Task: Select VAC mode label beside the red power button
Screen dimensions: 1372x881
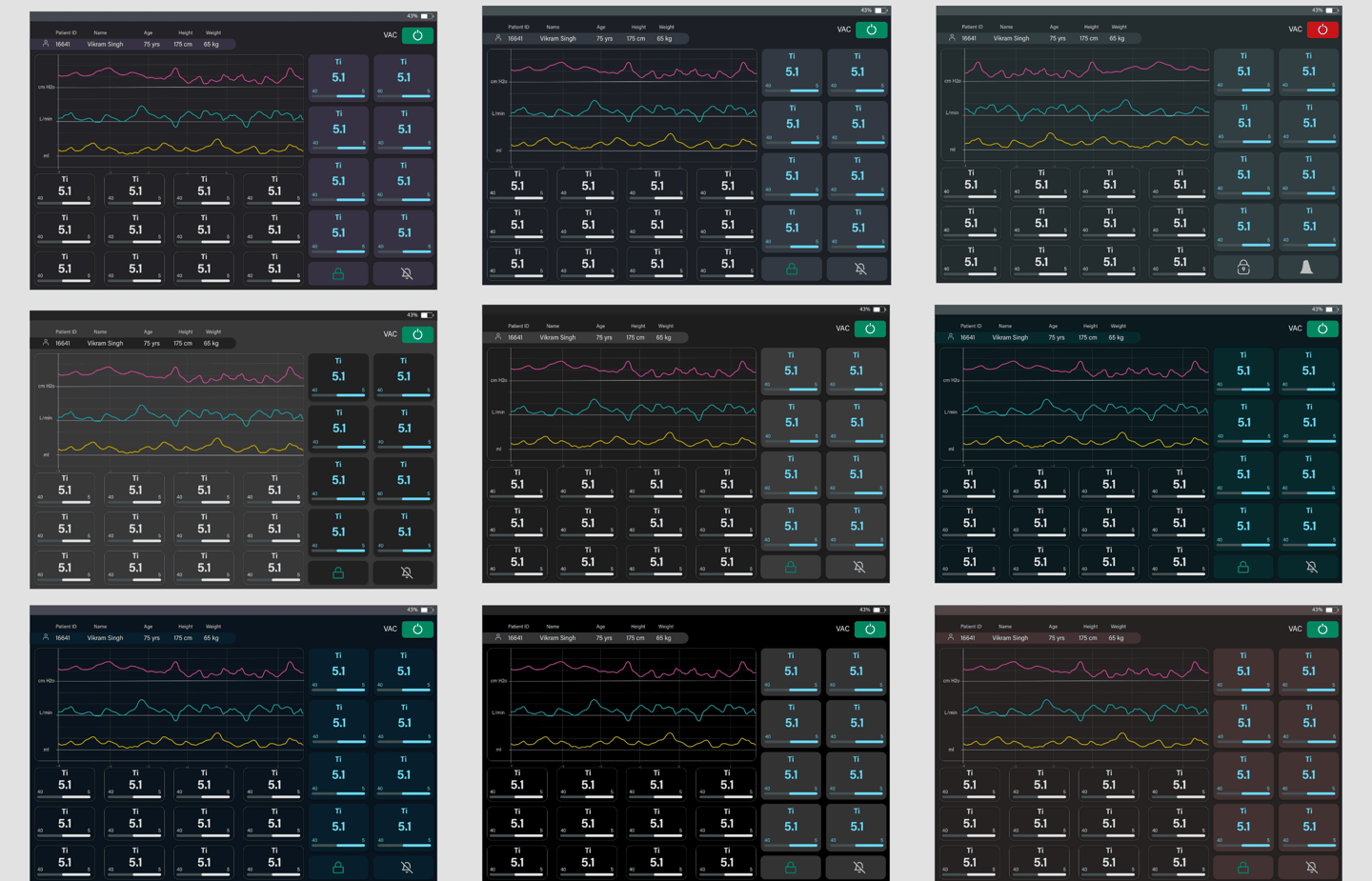Action: pos(1295,30)
